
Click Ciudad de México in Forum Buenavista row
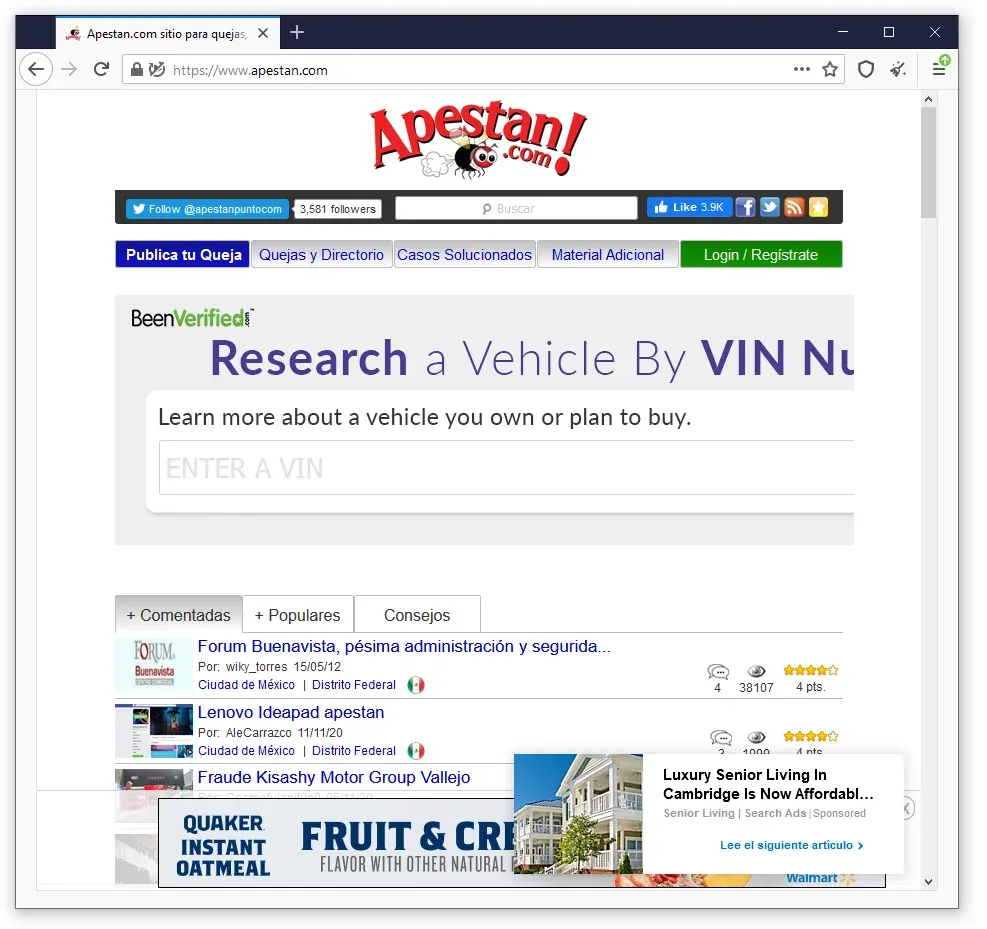tap(246, 685)
